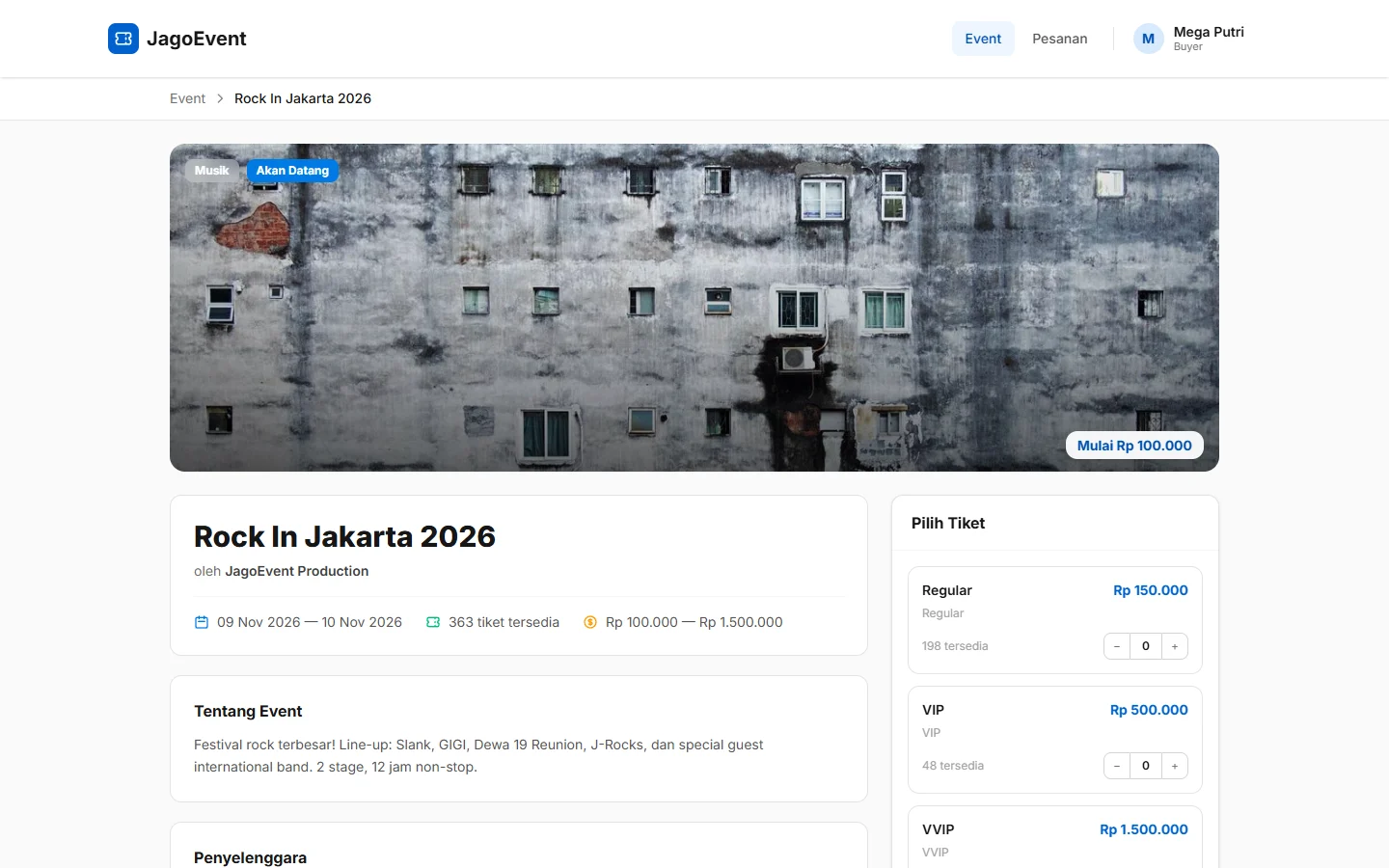The image size is (1389, 868).
Task: Click the 48 tersedia stock text
Action: (953, 766)
